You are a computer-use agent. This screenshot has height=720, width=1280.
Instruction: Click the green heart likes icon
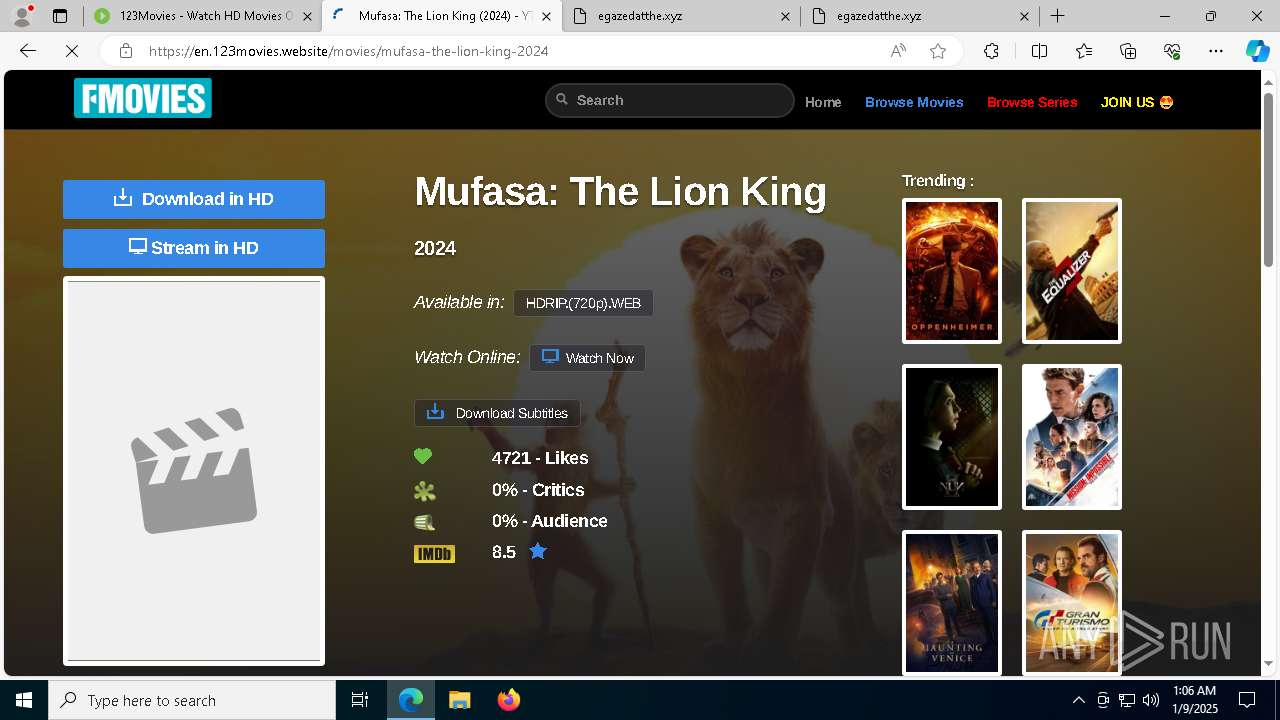(x=423, y=457)
